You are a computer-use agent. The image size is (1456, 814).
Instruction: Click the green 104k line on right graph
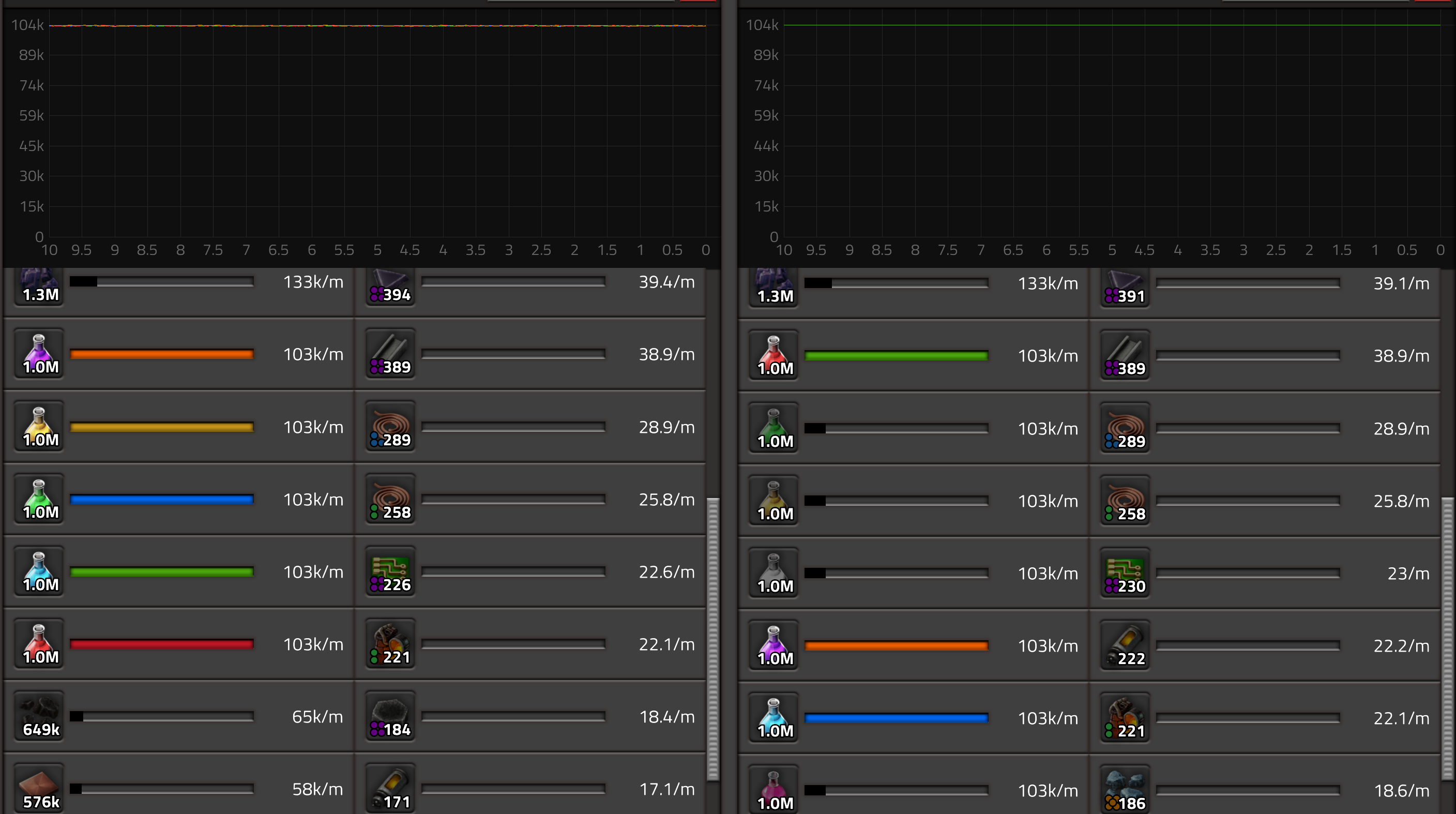(1112, 25)
